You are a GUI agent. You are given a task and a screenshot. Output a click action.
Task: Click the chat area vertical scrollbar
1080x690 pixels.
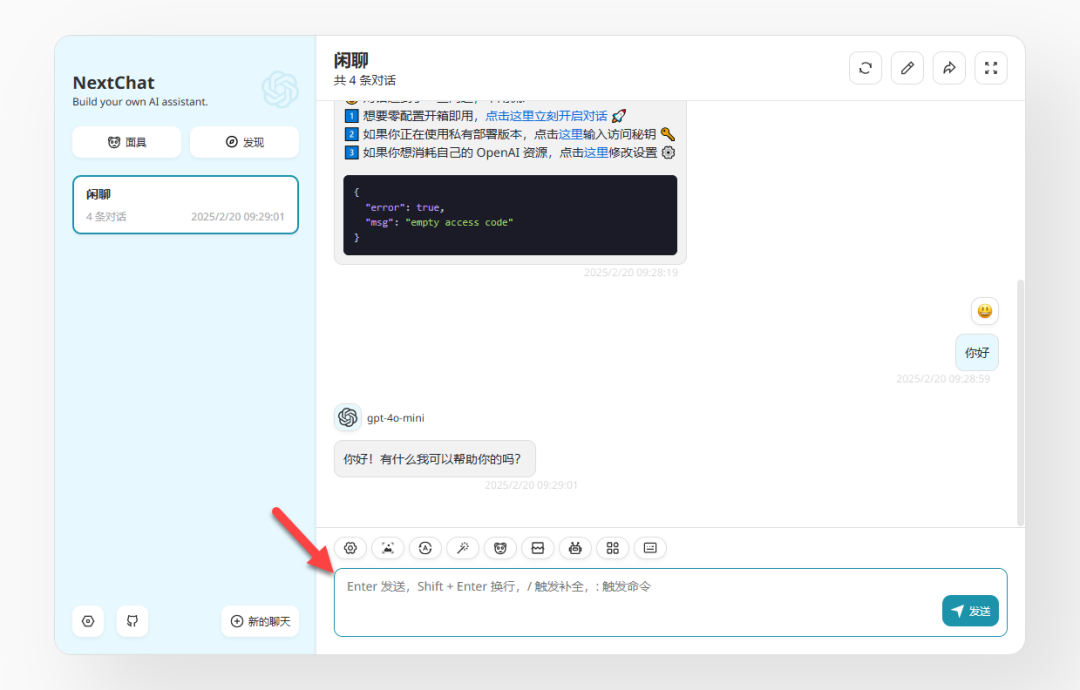click(x=1020, y=402)
